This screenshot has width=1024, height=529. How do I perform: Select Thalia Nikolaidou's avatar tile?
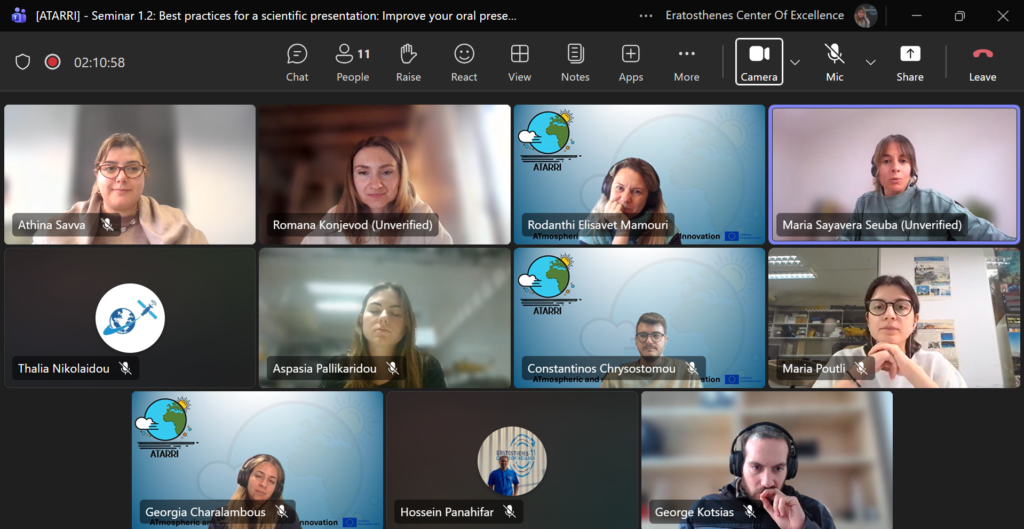[x=129, y=318]
